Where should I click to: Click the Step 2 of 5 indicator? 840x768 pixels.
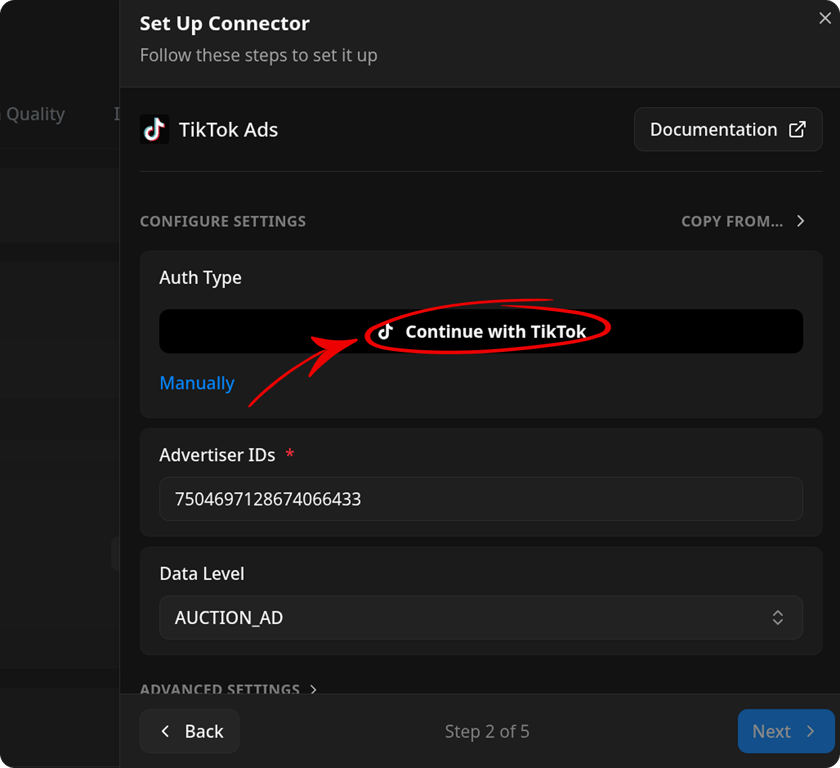click(x=487, y=732)
